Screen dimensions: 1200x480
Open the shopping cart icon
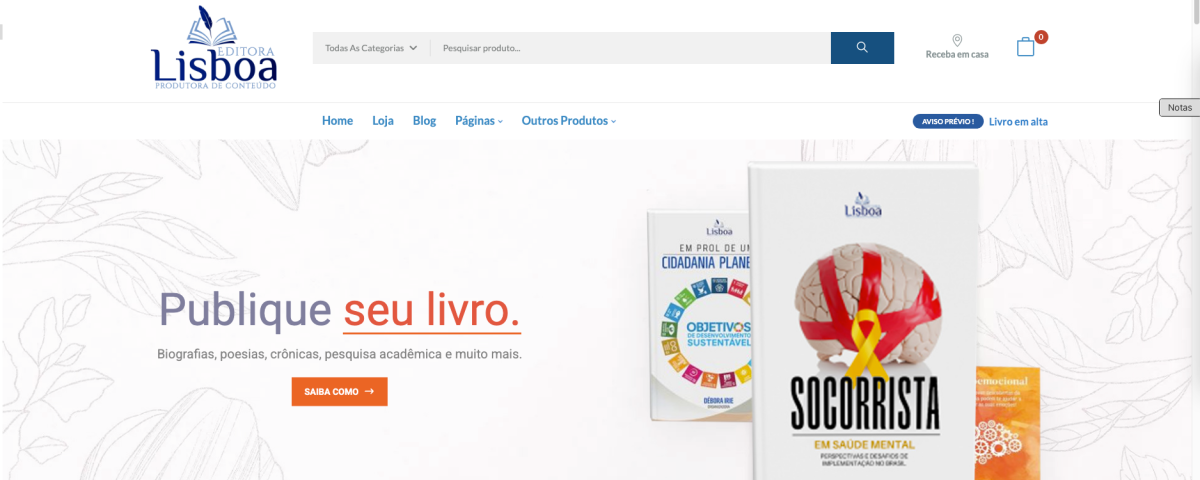(x=1025, y=47)
